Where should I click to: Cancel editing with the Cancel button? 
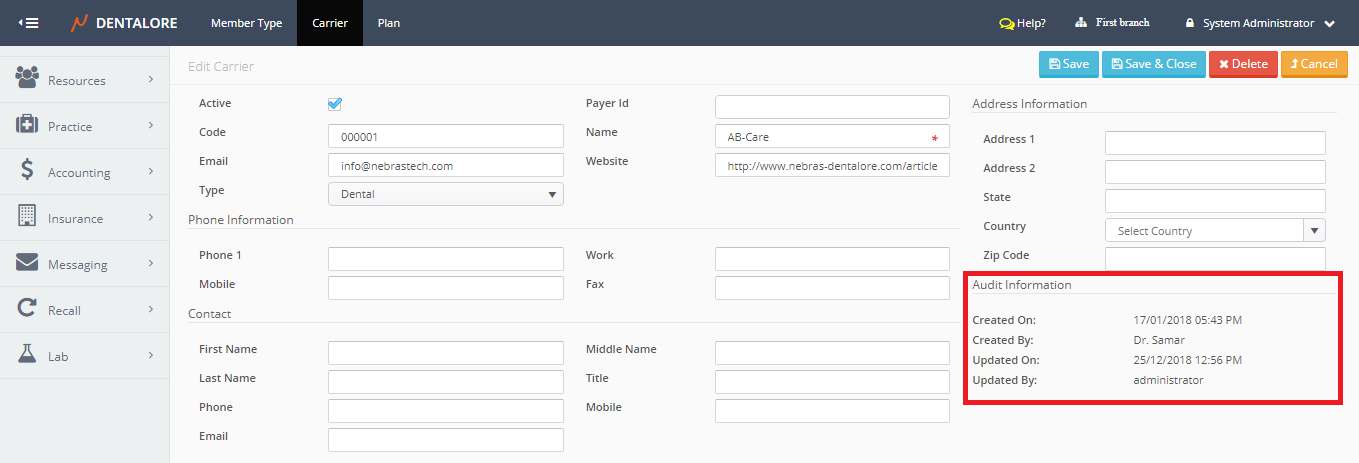pyautogui.click(x=1313, y=64)
